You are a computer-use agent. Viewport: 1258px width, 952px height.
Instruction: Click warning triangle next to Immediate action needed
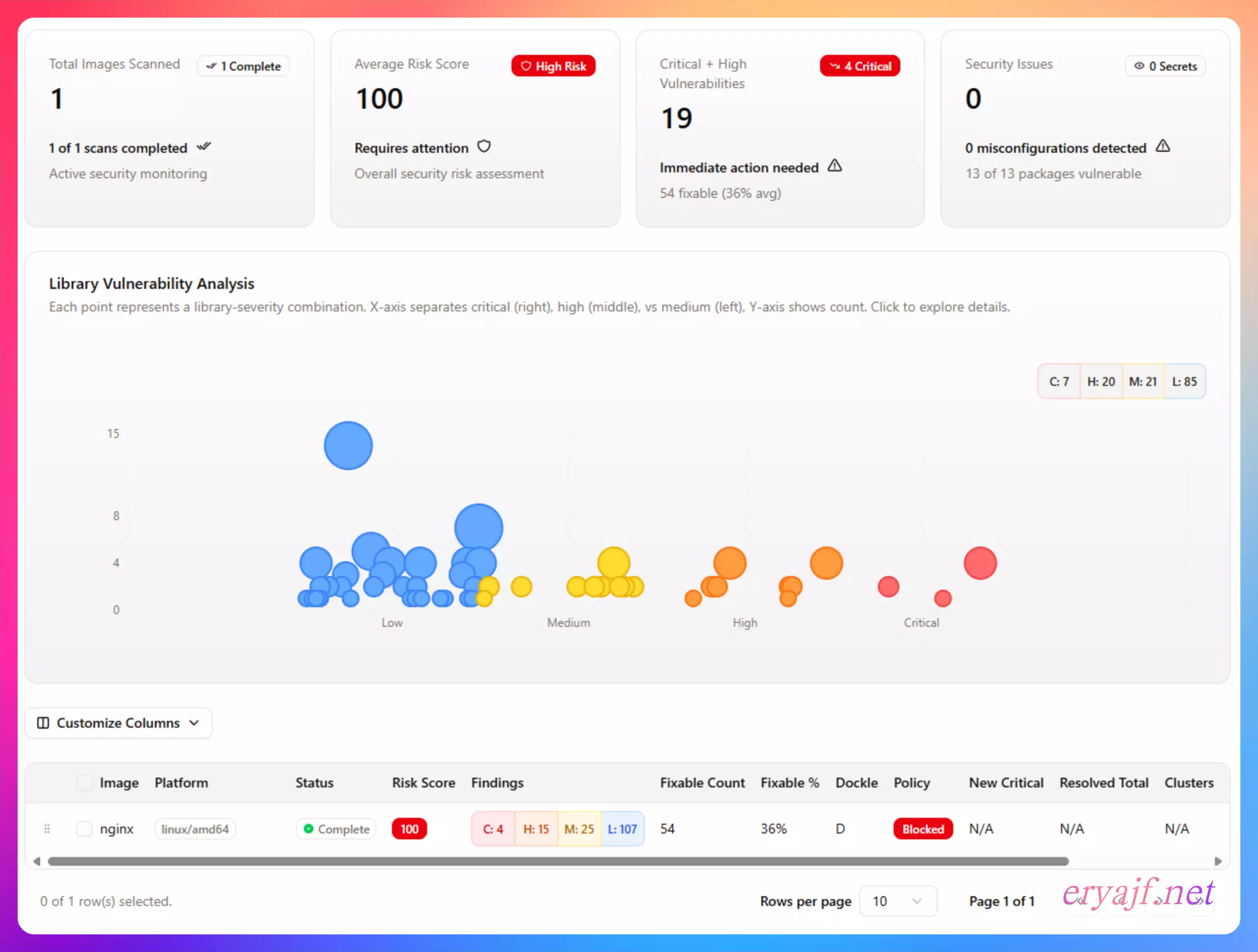[x=834, y=166]
